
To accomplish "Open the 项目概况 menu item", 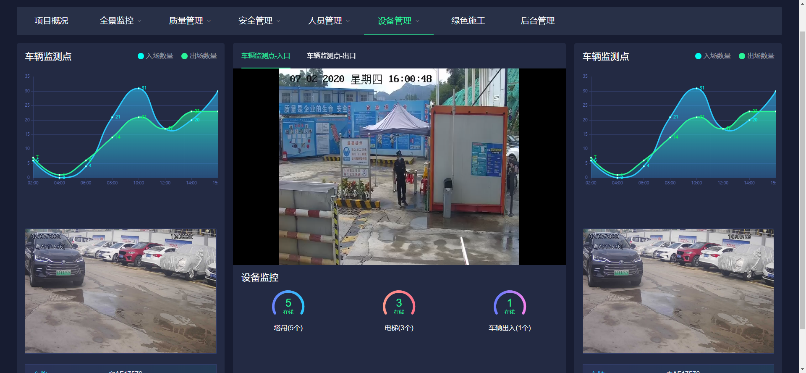I will [x=51, y=21].
